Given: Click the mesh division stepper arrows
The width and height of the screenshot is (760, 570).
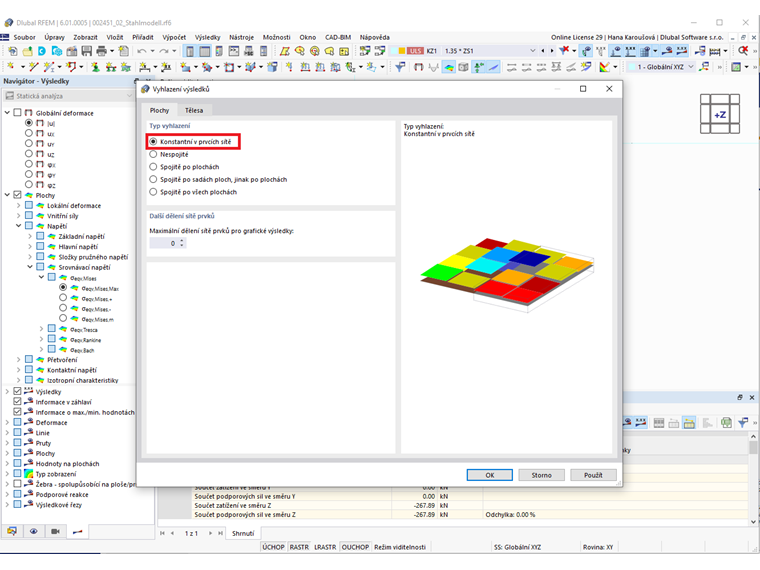Looking at the screenshot, I should coord(182,243).
